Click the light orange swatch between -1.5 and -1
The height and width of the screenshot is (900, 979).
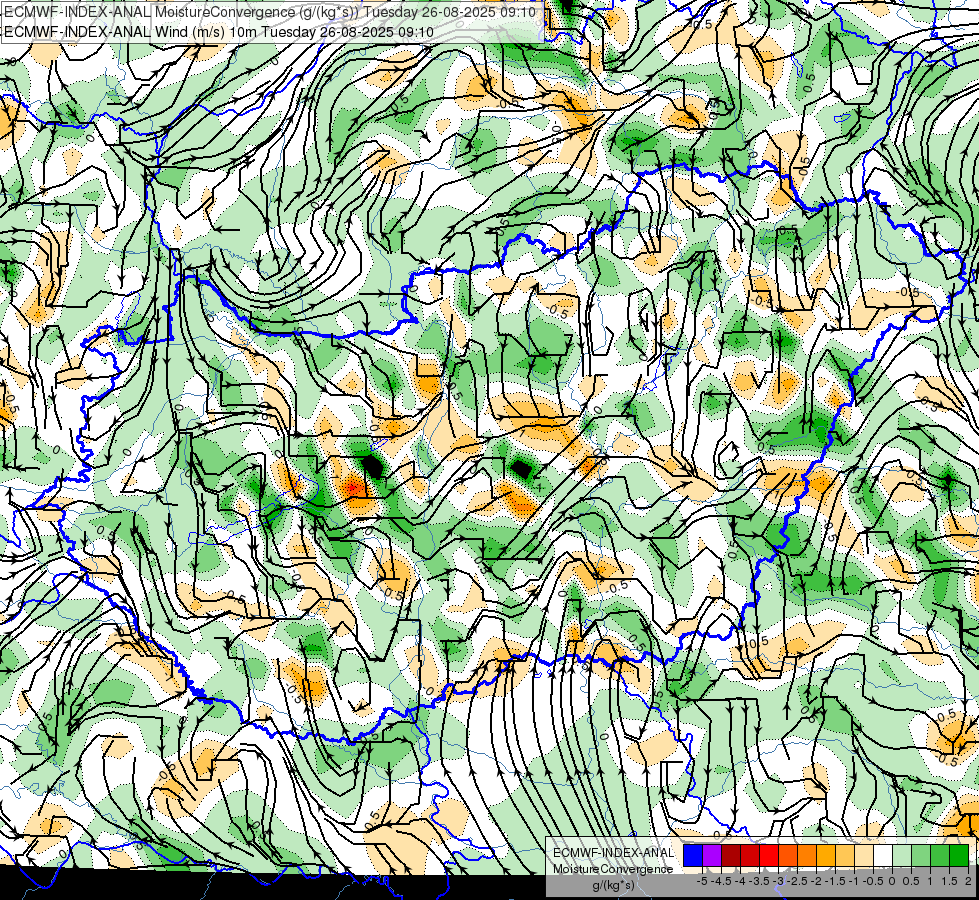pyautogui.click(x=845, y=855)
